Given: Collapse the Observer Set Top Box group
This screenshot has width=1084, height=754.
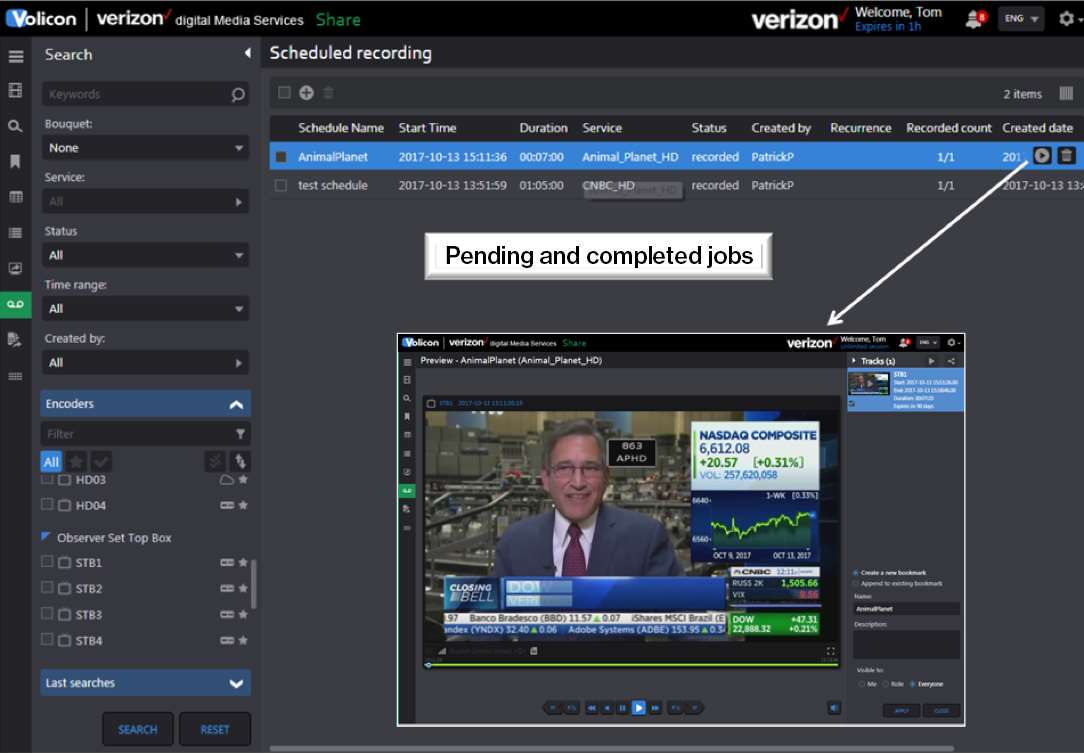Looking at the screenshot, I should coord(46,536).
